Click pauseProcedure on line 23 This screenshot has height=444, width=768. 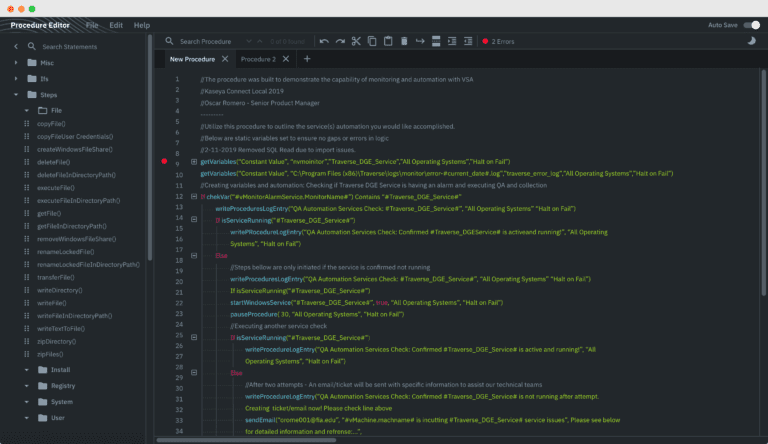(x=254, y=314)
